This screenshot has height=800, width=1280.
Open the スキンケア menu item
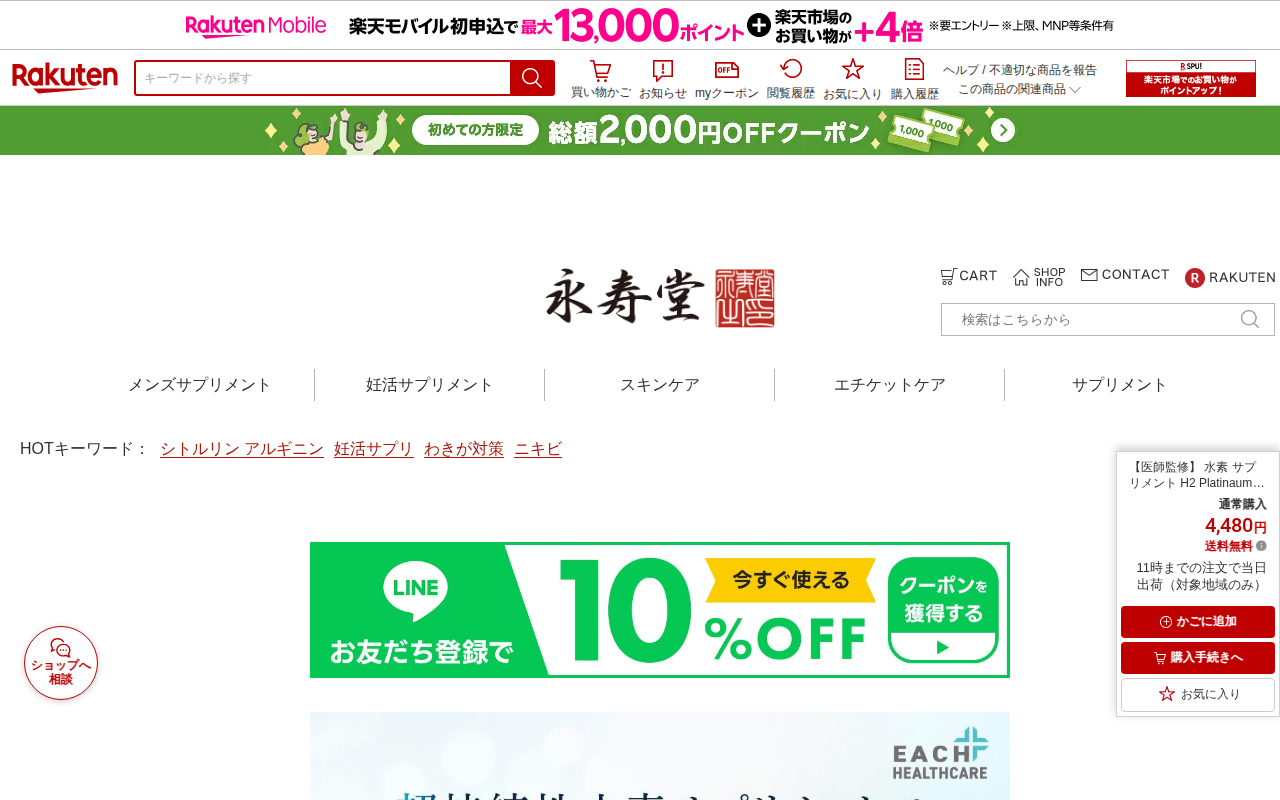660,385
